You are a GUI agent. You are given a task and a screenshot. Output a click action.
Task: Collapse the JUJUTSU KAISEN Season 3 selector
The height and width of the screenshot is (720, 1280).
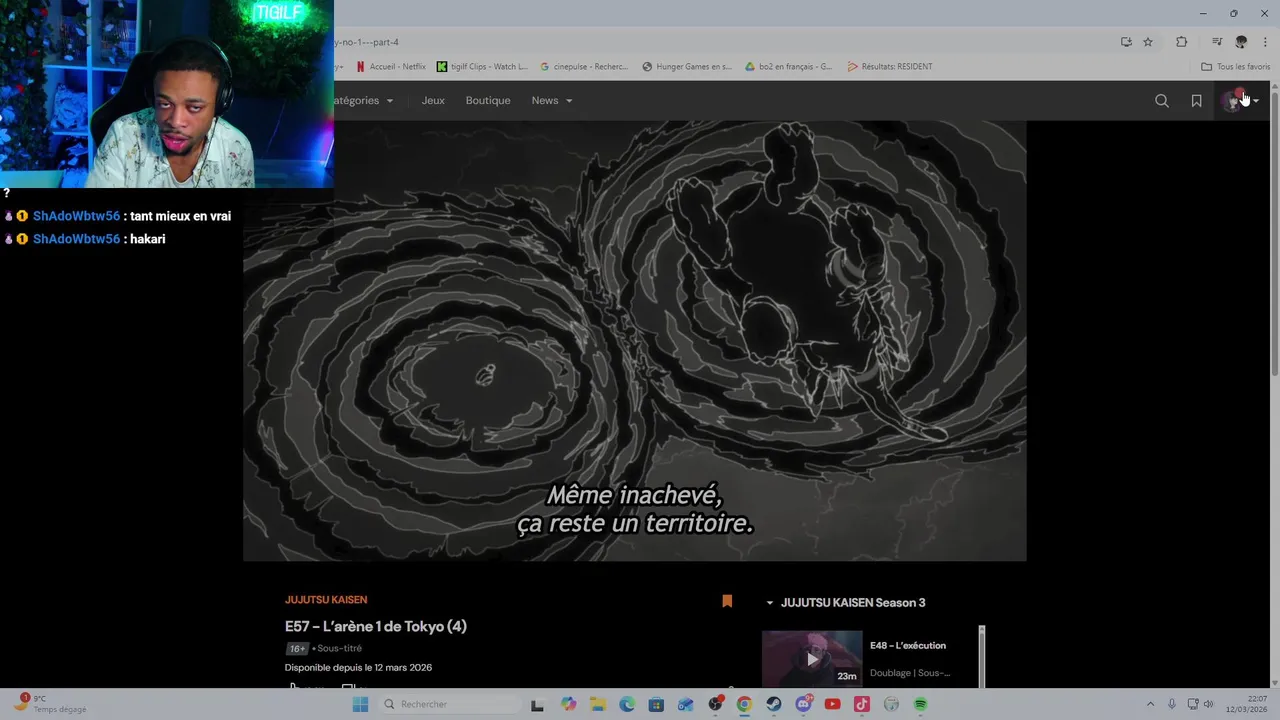click(x=846, y=603)
